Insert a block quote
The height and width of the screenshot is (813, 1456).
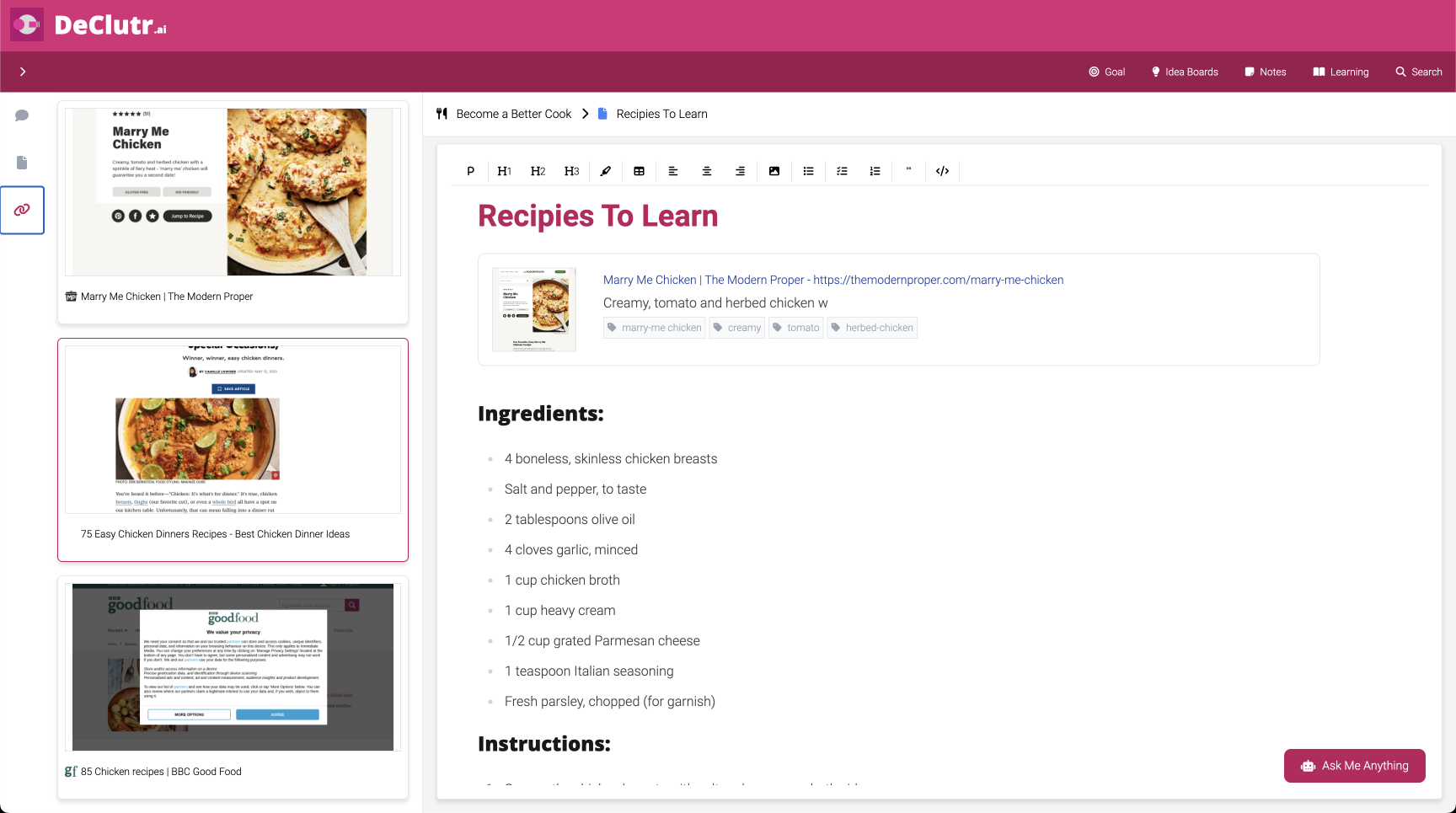[x=908, y=171]
